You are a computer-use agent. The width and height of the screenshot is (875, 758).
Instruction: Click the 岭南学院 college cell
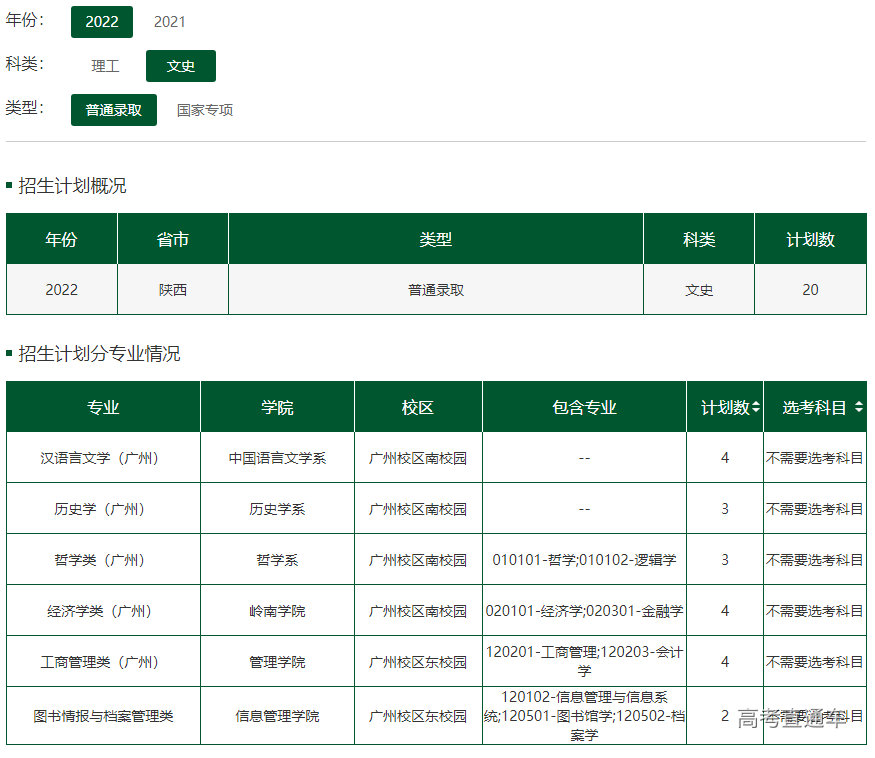pyautogui.click(x=277, y=610)
